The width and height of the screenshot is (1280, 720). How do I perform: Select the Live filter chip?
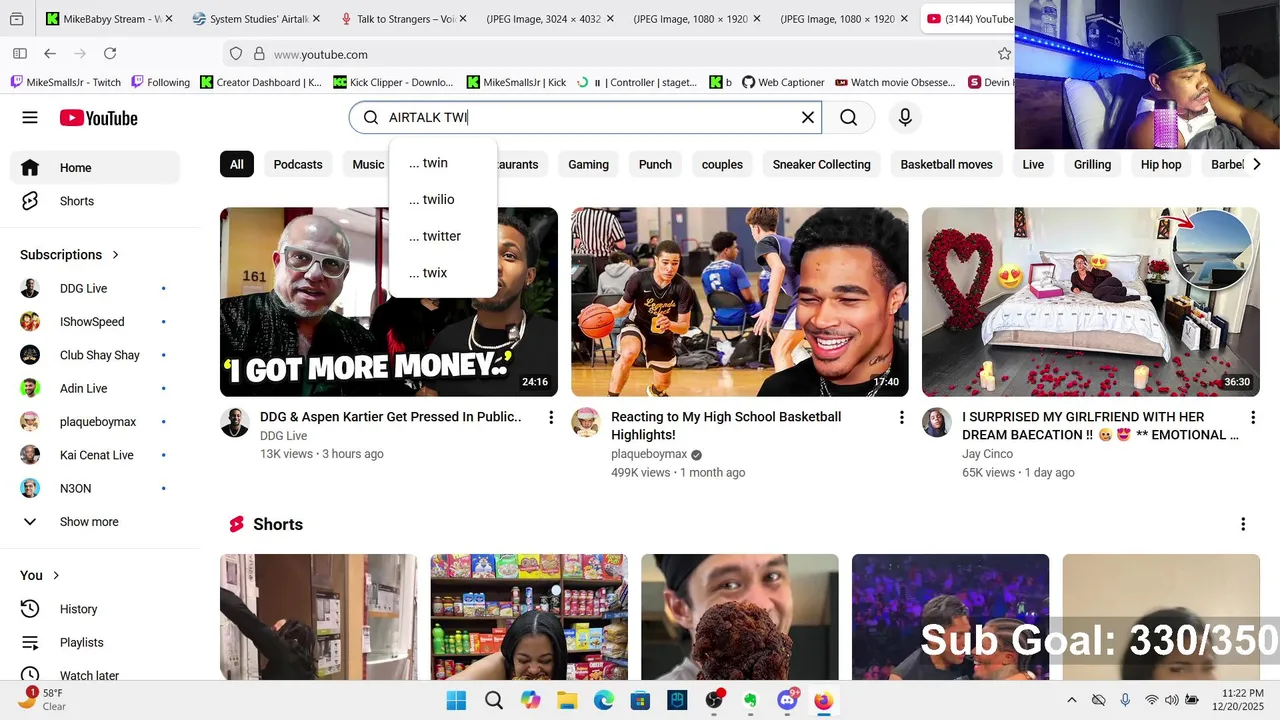click(1033, 164)
